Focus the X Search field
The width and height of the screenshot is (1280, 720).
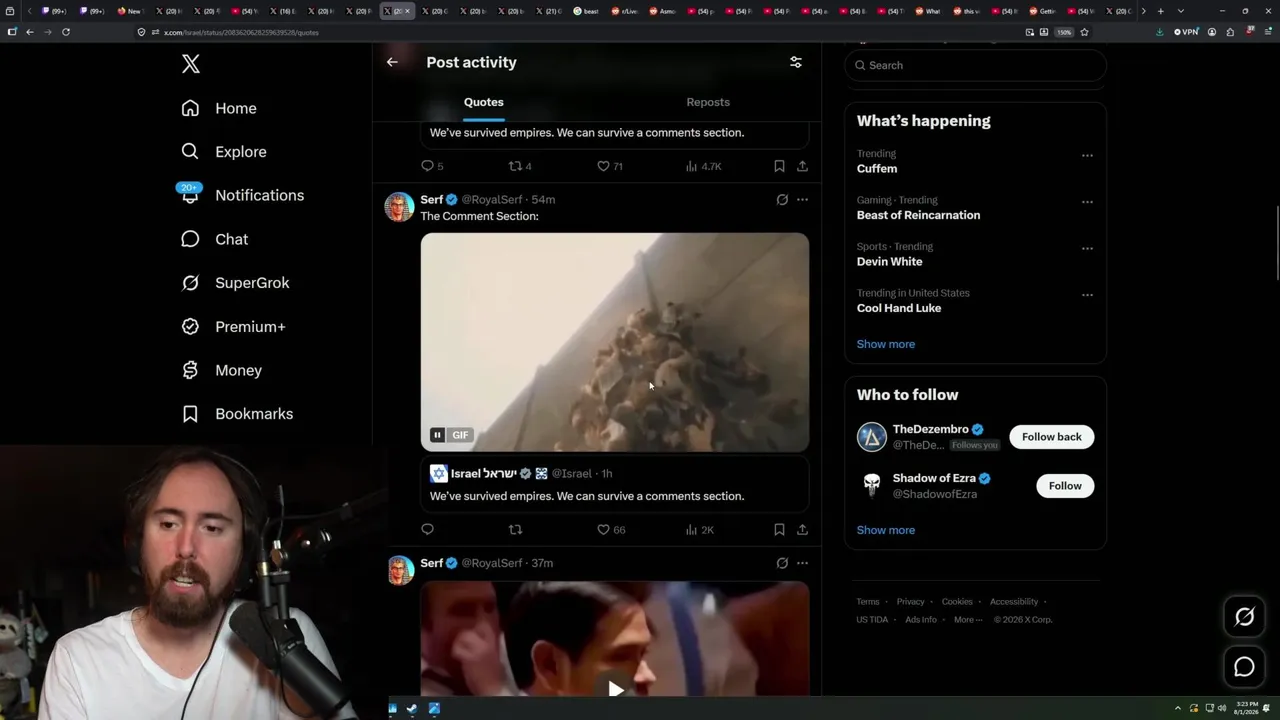tap(975, 65)
